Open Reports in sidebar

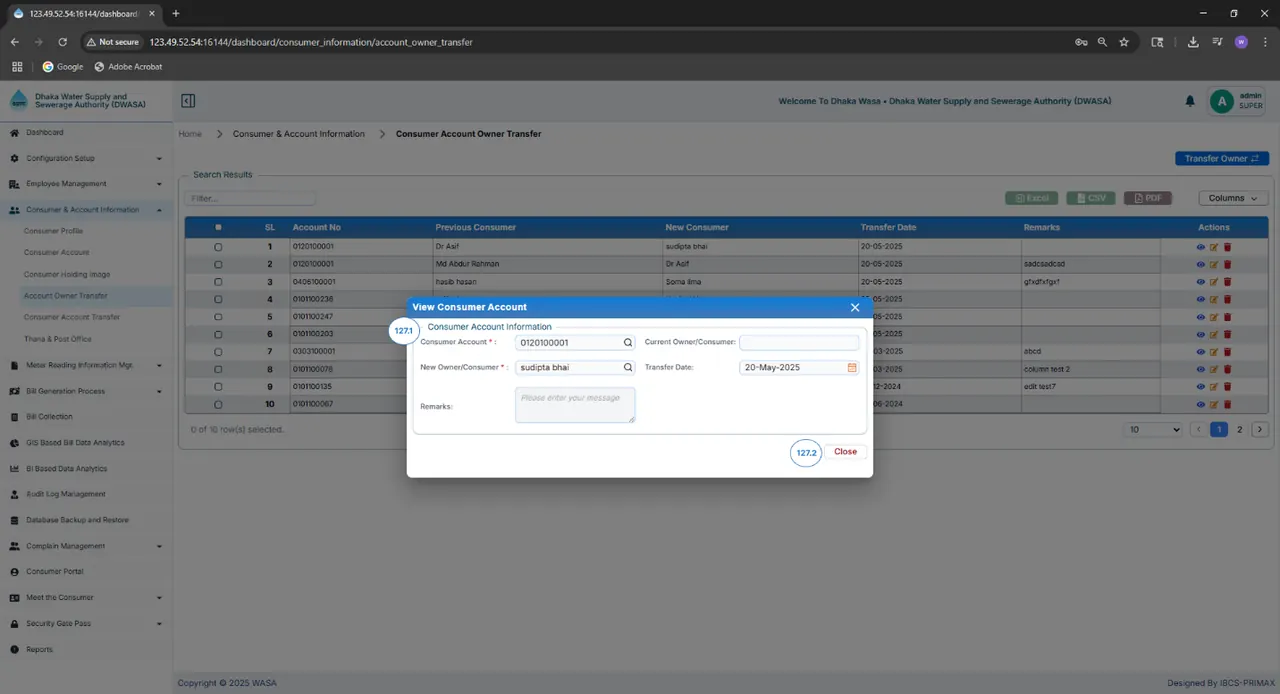point(40,649)
